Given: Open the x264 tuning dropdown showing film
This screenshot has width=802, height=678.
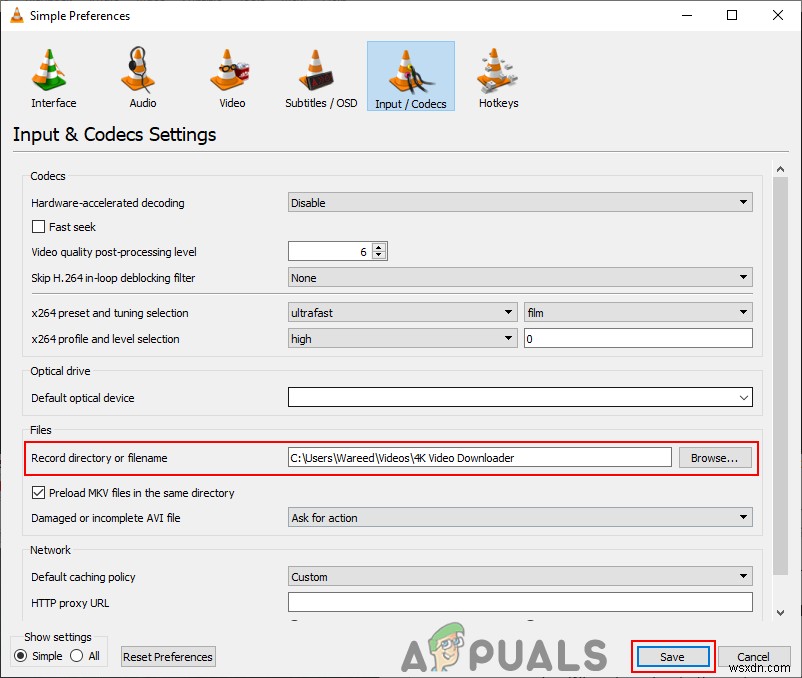Looking at the screenshot, I should tap(638, 312).
